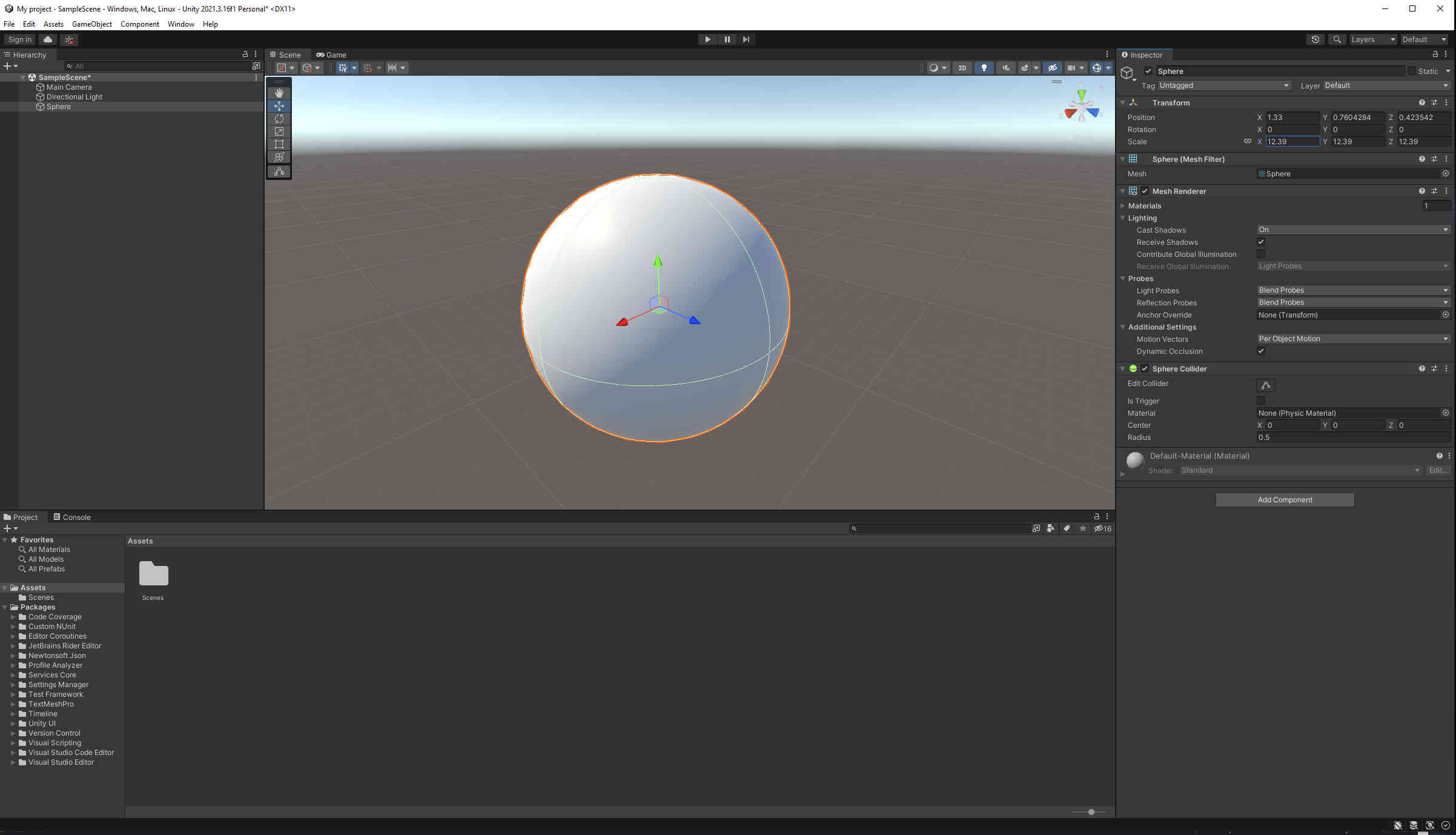Click the Mesh object picker circle
The width and height of the screenshot is (1456, 835).
[x=1445, y=174]
